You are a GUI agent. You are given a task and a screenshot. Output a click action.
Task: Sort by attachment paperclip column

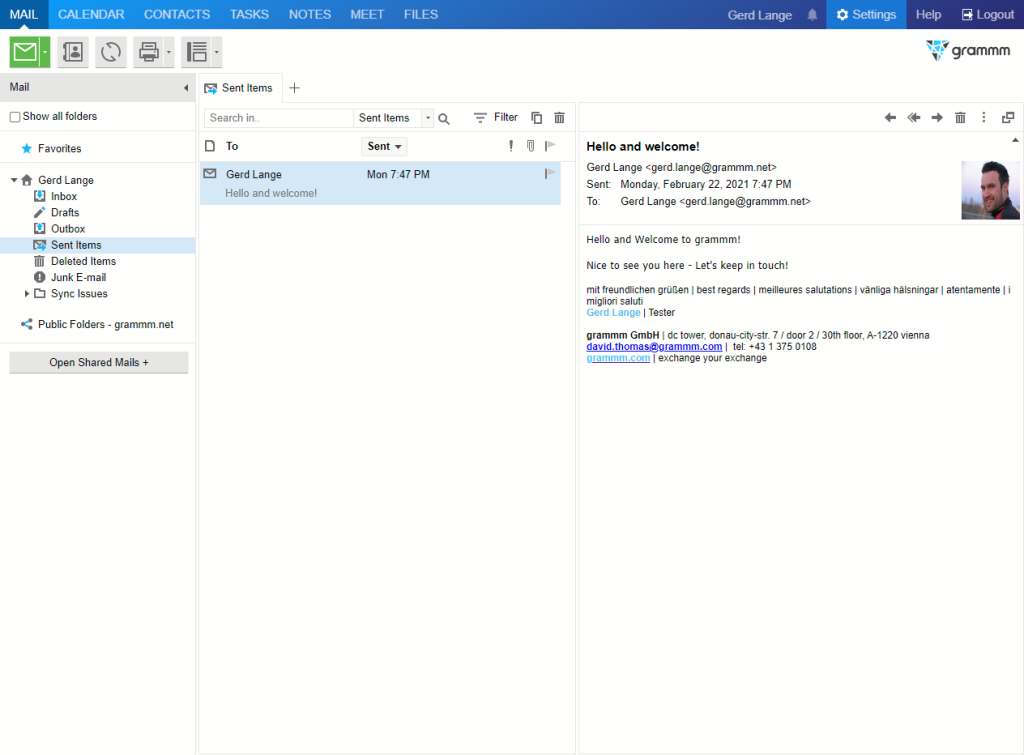(530, 146)
